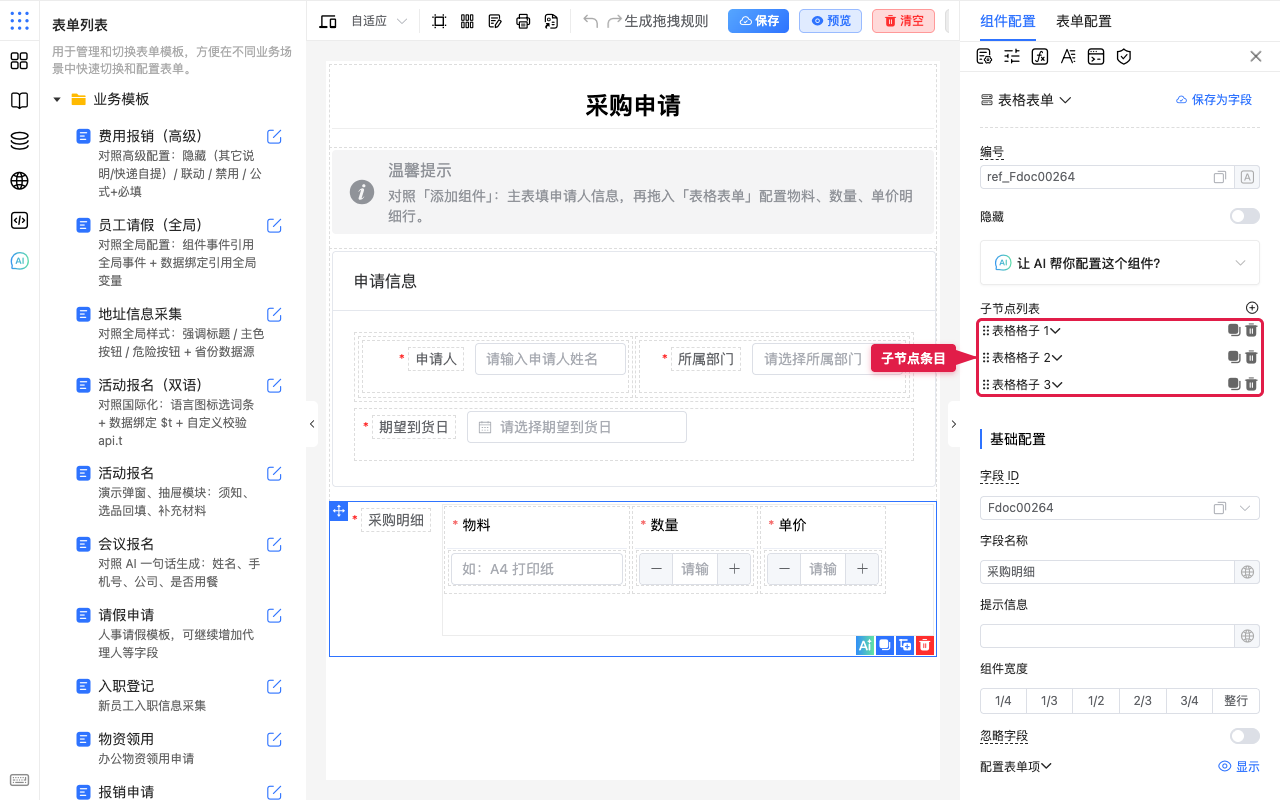Toggle the 隐藏 switch
The width and height of the screenshot is (1280, 800).
click(1245, 216)
